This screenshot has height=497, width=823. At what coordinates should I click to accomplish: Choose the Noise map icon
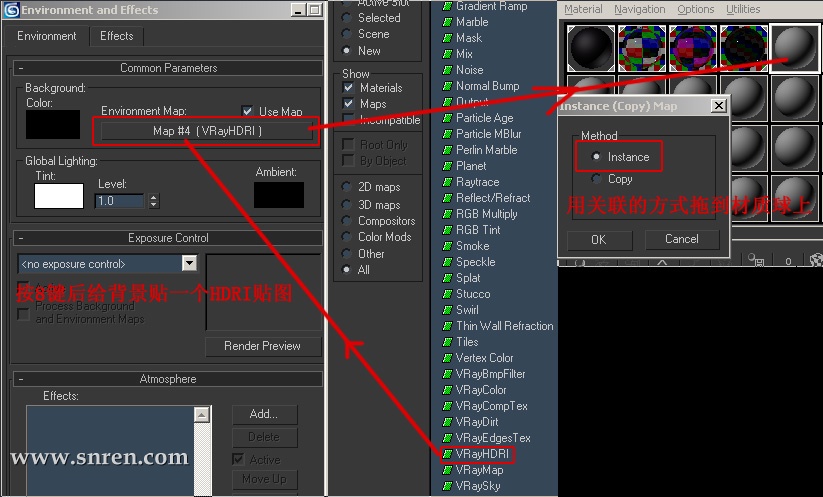coord(447,70)
